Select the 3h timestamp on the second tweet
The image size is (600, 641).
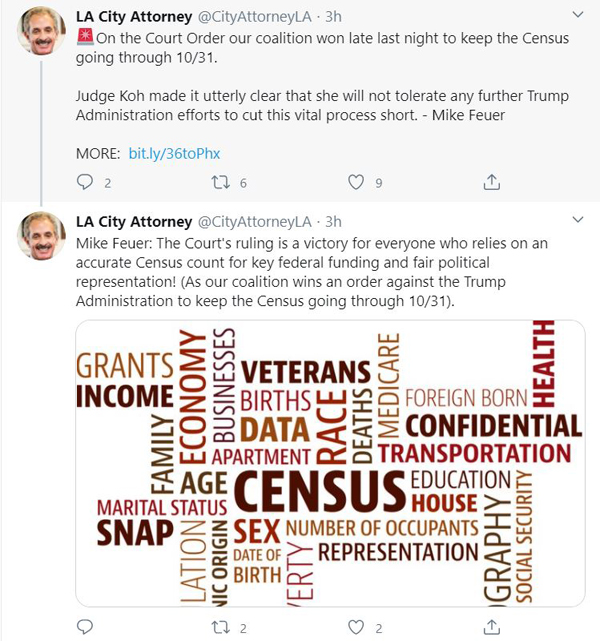(x=334, y=222)
